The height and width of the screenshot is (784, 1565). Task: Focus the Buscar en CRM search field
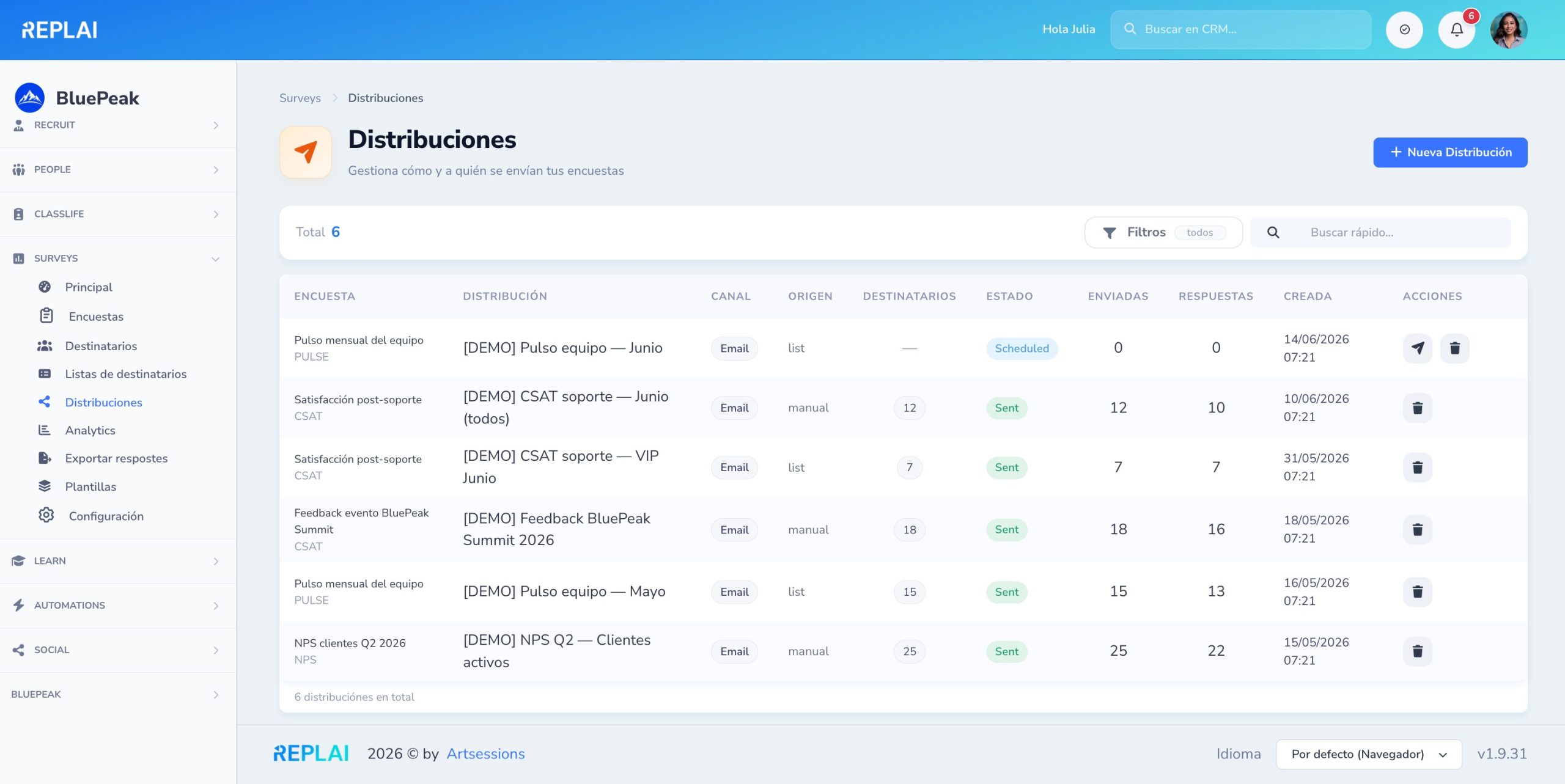tap(1240, 29)
